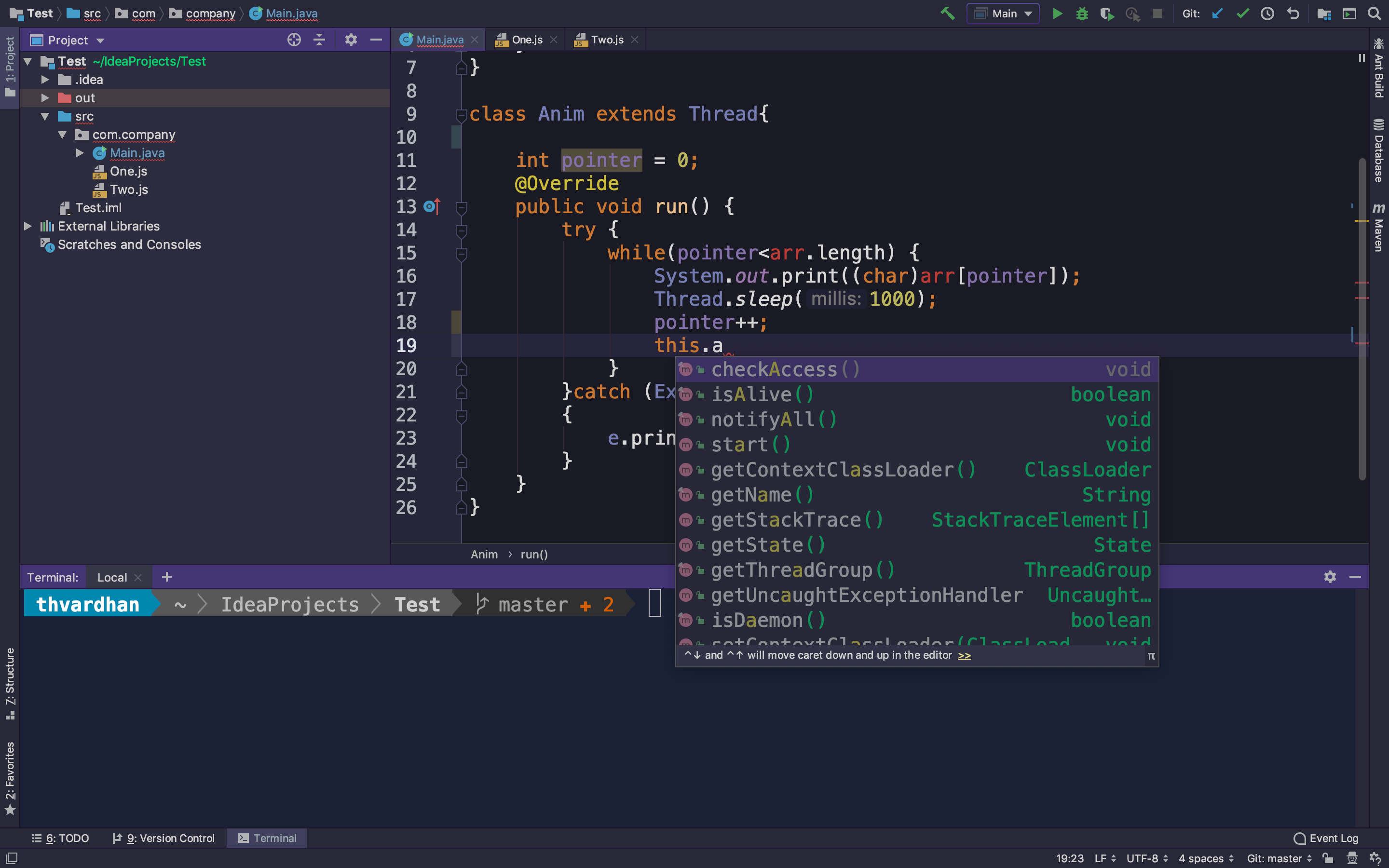Click the Build project icon
Image resolution: width=1389 pixels, height=868 pixels.
pos(947,13)
